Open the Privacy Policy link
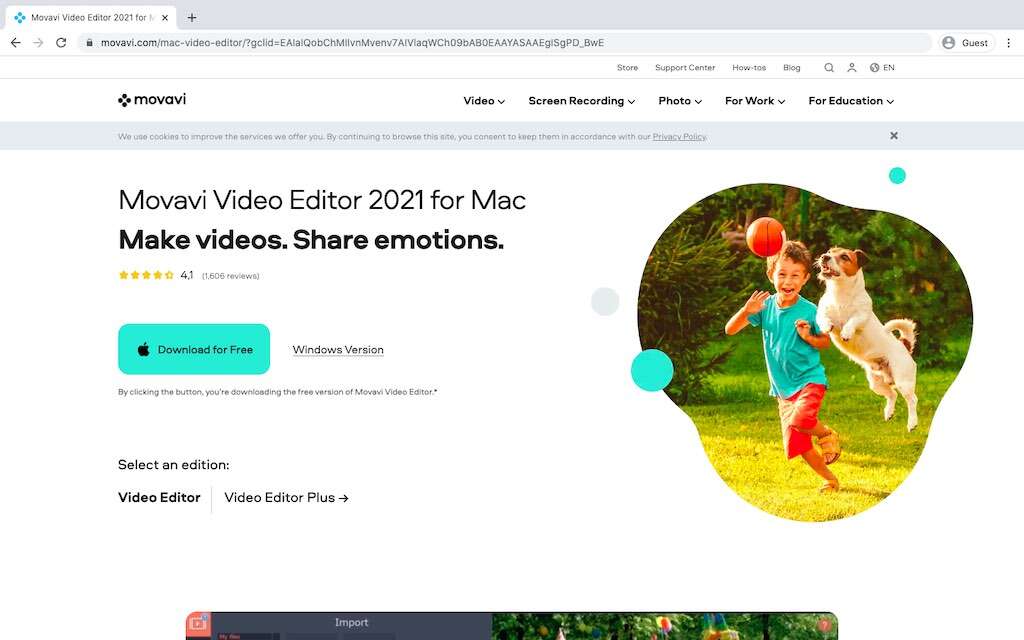This screenshot has width=1024, height=640. pyautogui.click(x=679, y=137)
